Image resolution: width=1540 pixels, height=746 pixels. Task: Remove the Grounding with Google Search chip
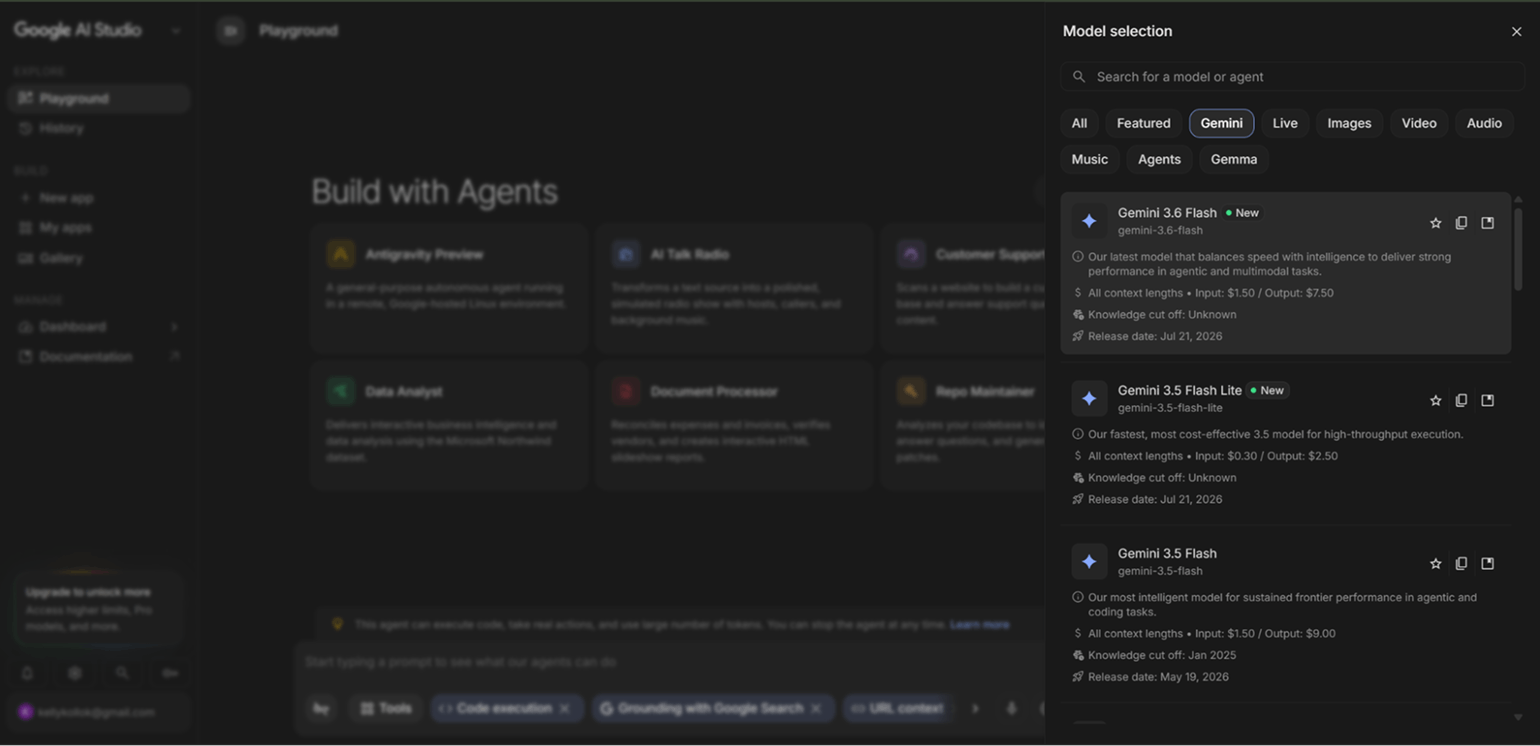tap(816, 709)
